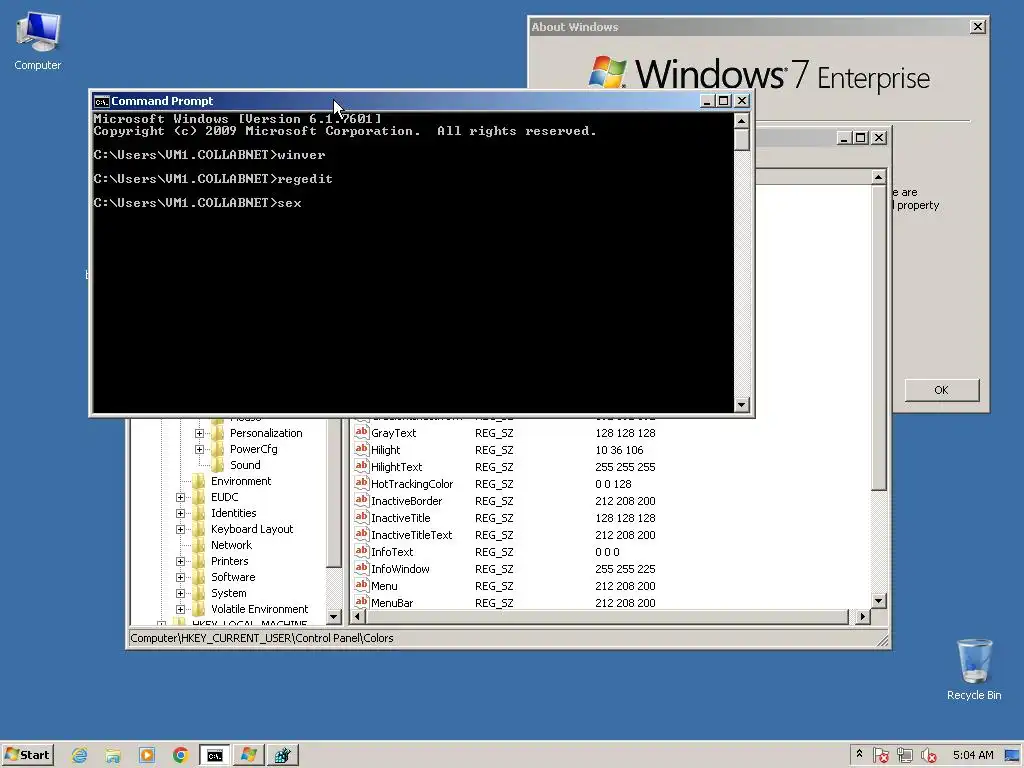This screenshot has width=1024, height=768.
Task: Expand the Printers registry key
Action: click(x=180, y=562)
